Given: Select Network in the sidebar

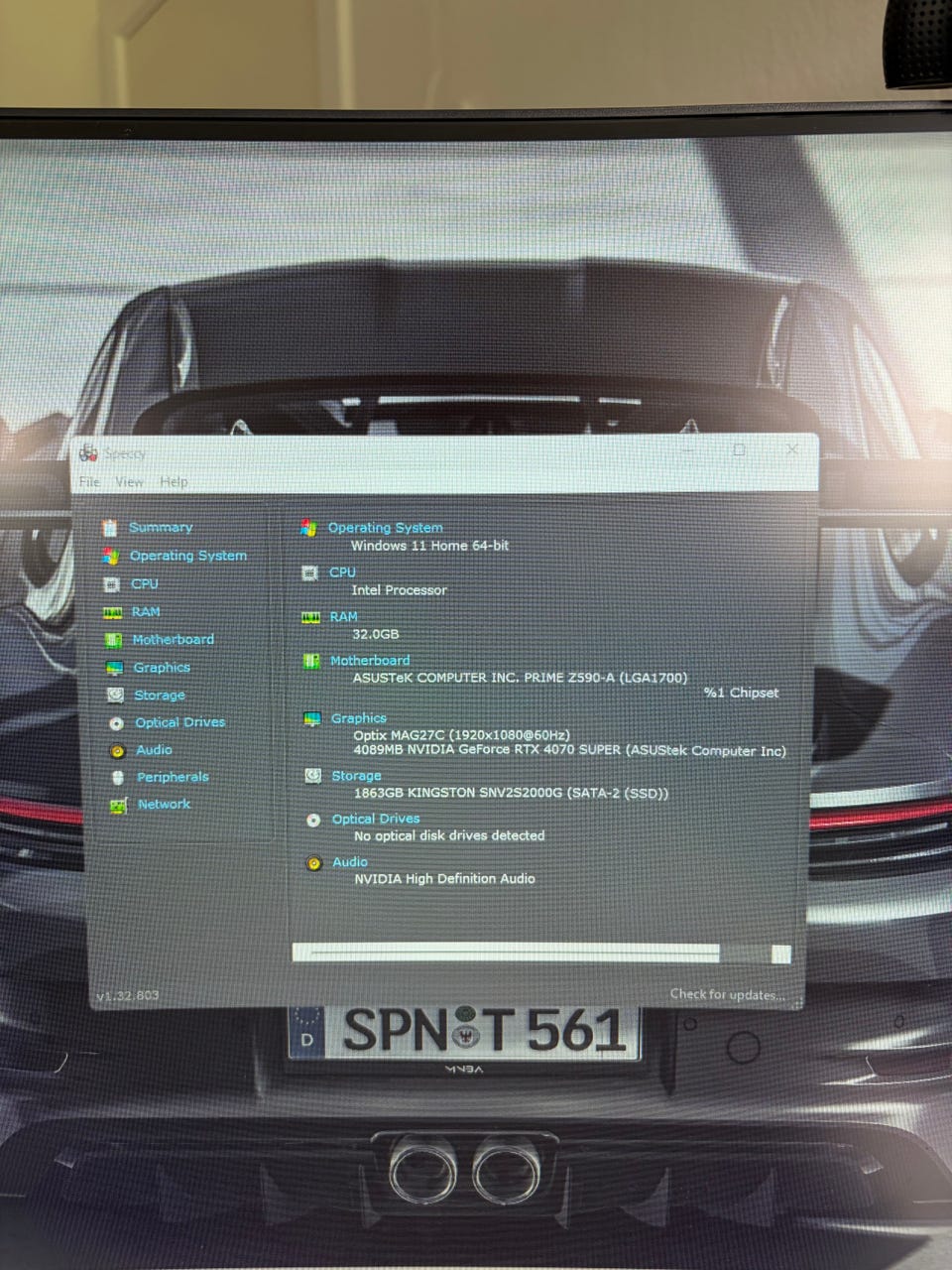Looking at the screenshot, I should 164,804.
